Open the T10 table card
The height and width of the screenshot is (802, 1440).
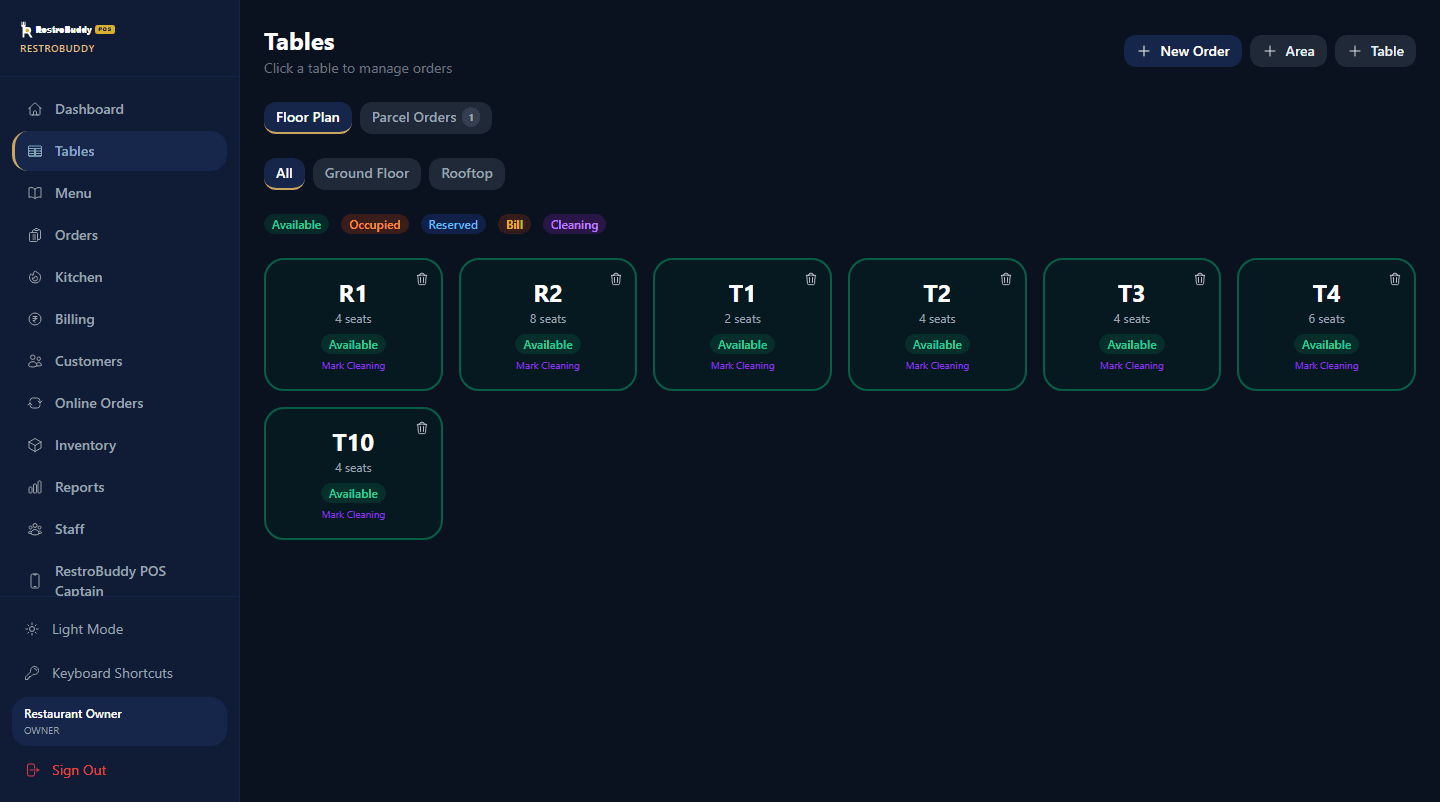[353, 473]
